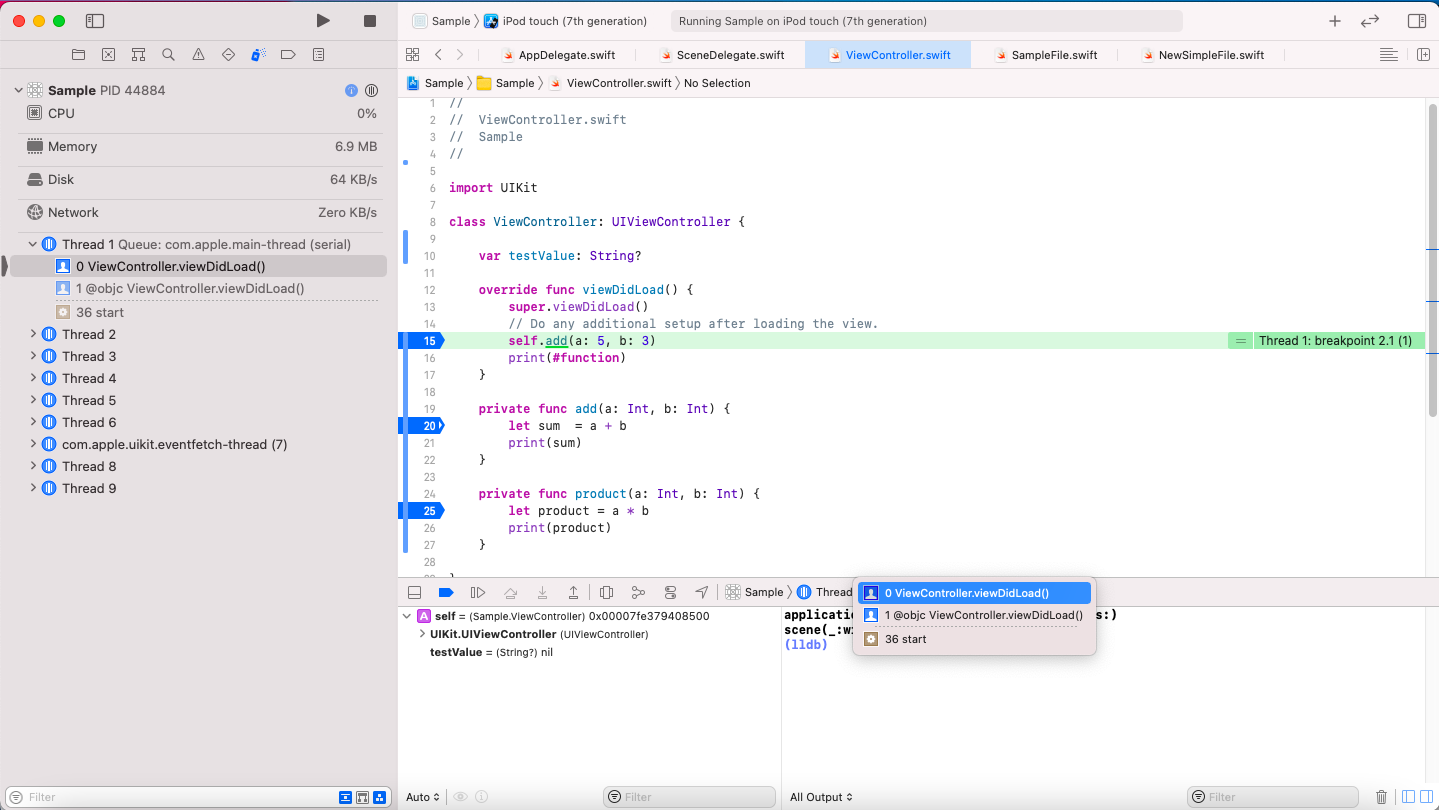This screenshot has height=810, width=1439.
Task: Open the Debug Memory Graph icon
Action: [x=638, y=592]
